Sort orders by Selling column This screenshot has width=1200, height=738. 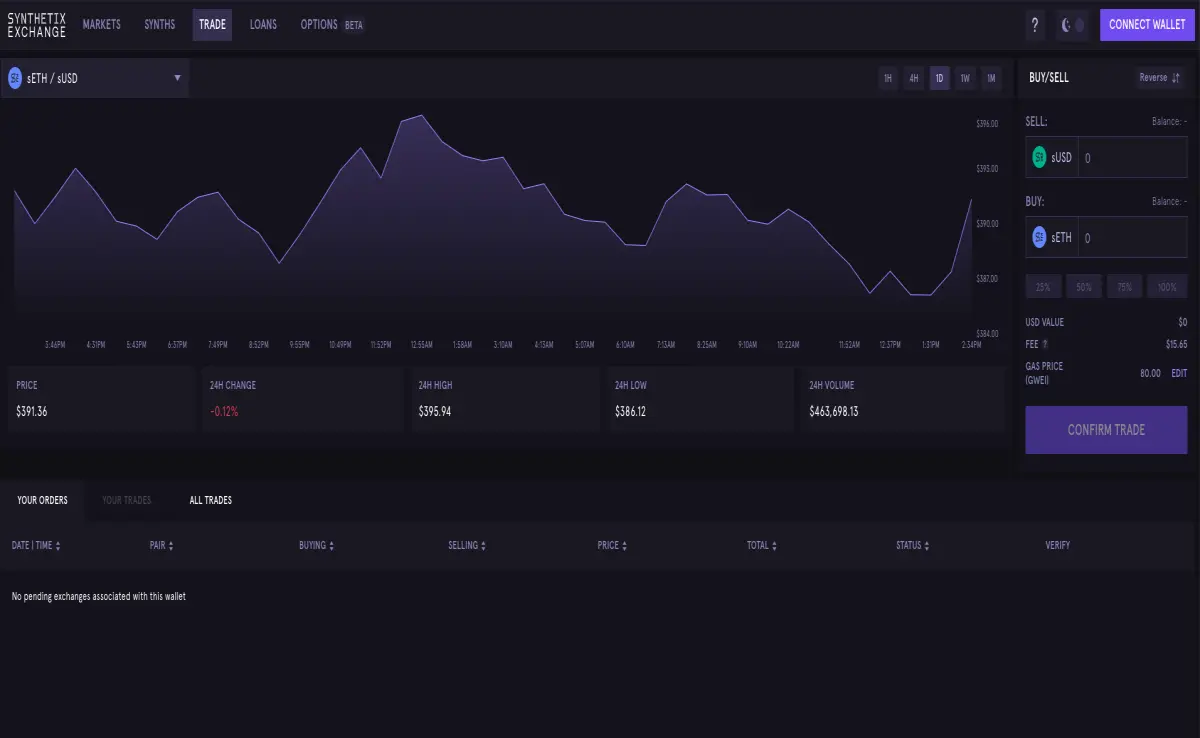tap(467, 545)
